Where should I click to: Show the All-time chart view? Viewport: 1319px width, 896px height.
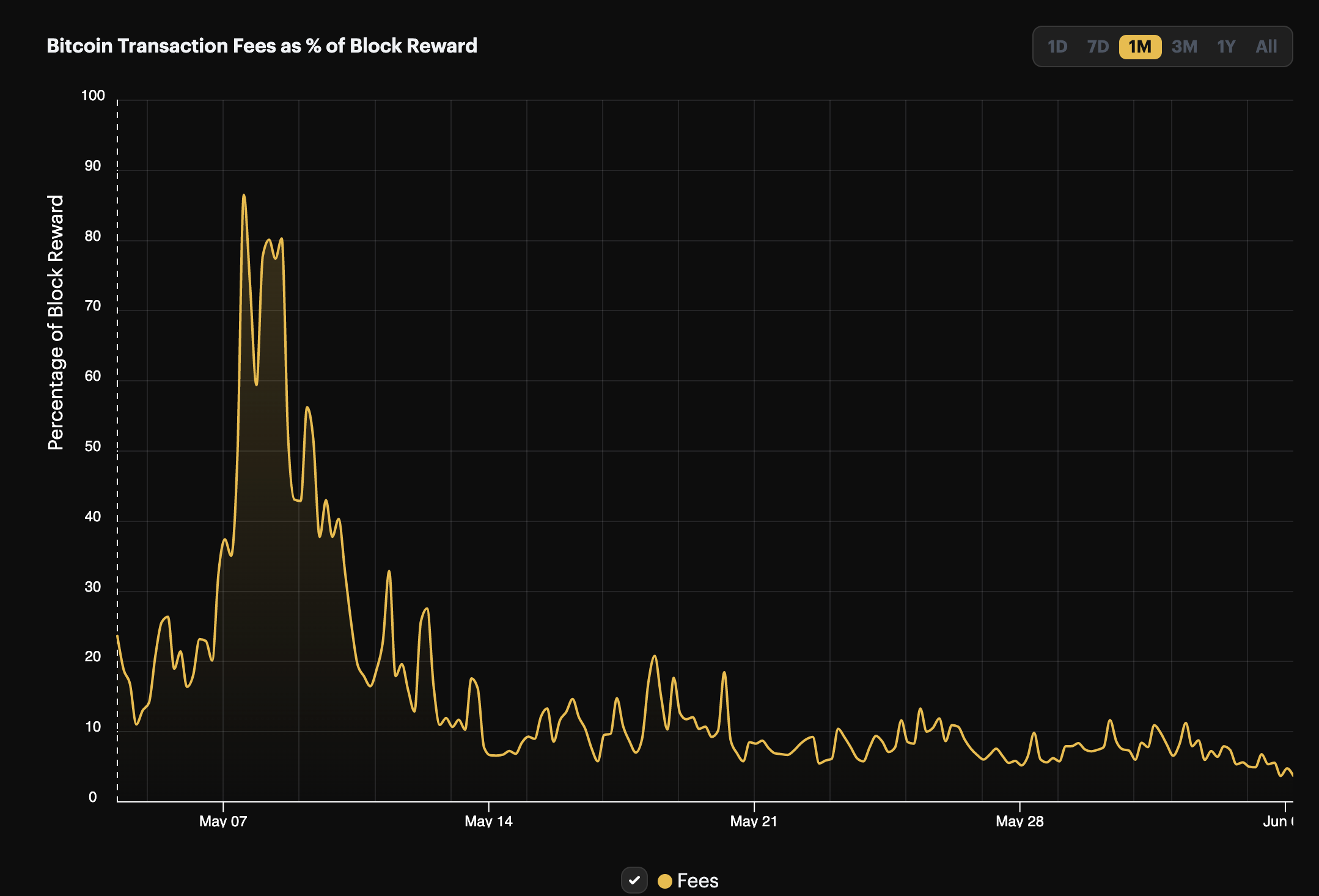pyautogui.click(x=1266, y=46)
